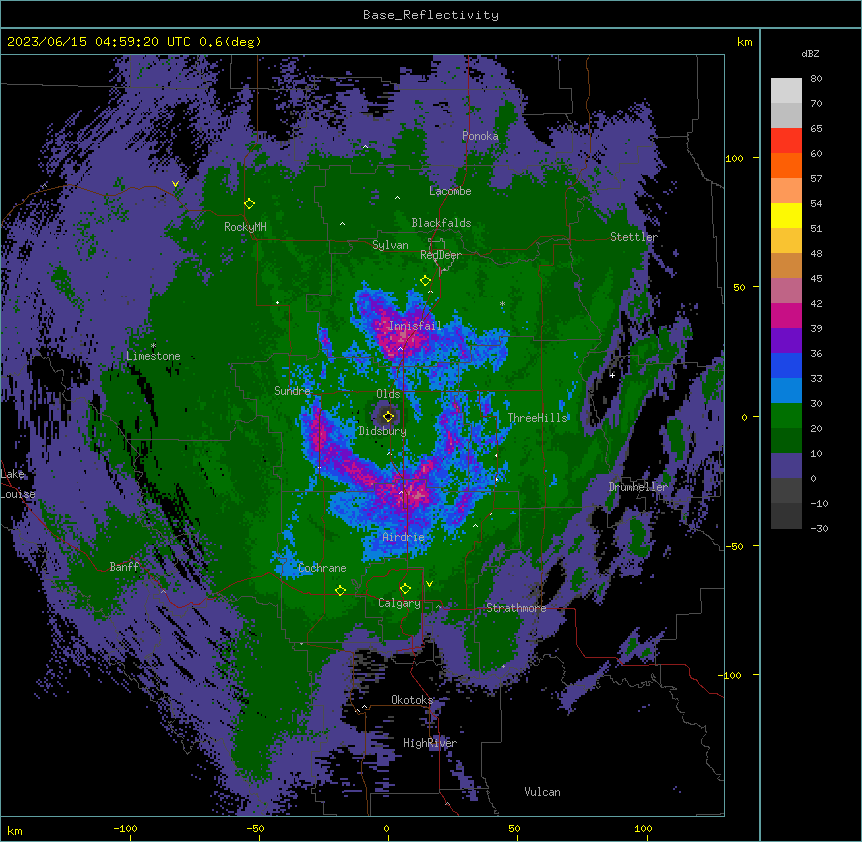Select the RockyMH label
Viewport: 862px width, 842px height.
tap(245, 227)
